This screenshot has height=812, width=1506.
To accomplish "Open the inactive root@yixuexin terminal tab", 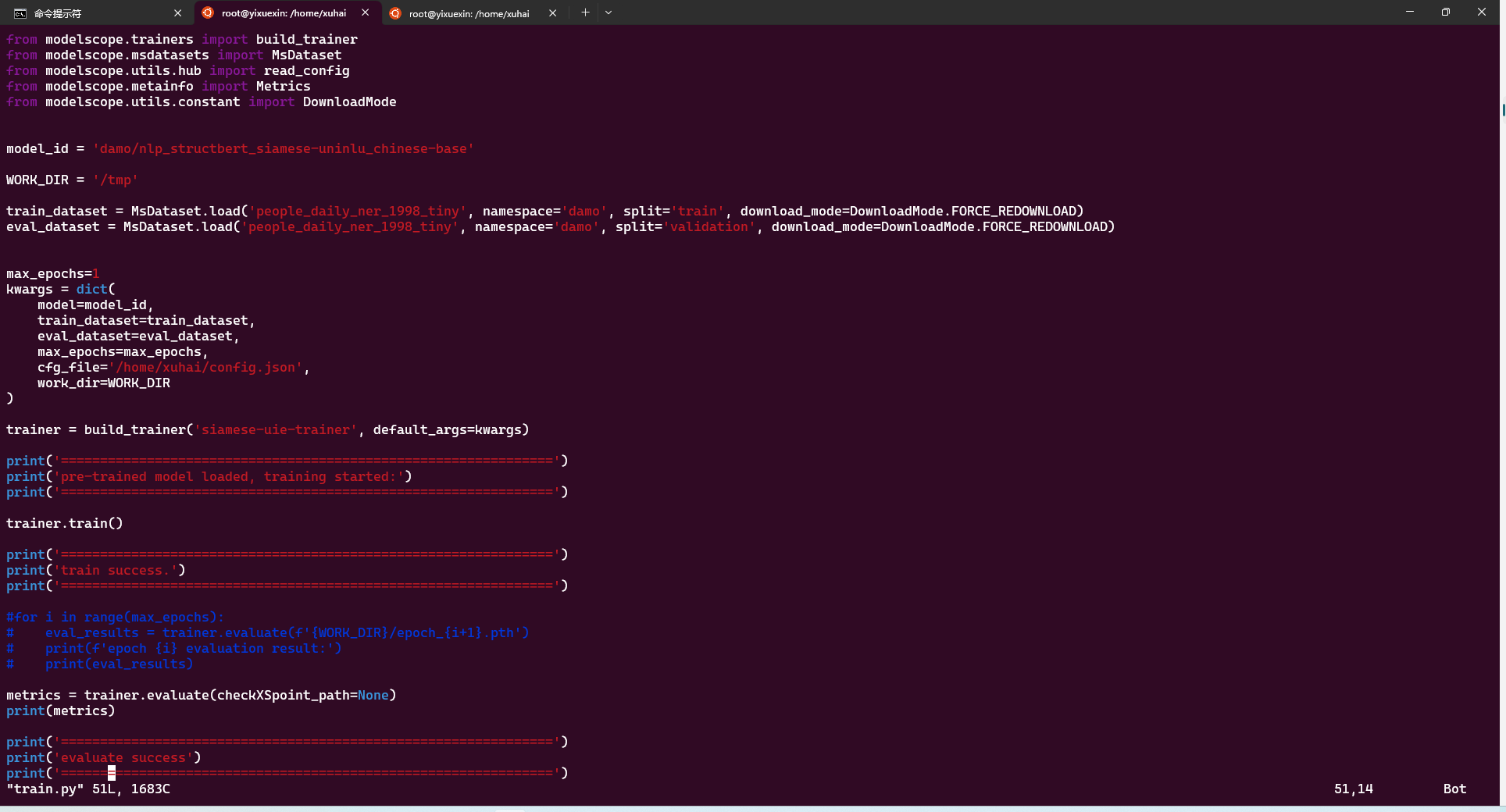I will 473,13.
